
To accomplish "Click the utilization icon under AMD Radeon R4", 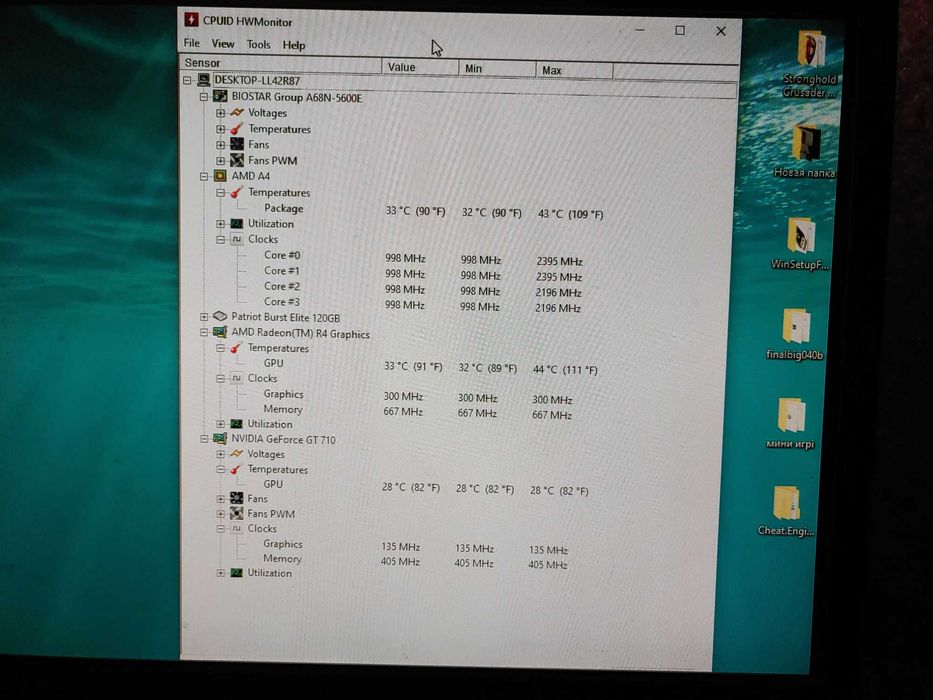I will click(x=236, y=424).
